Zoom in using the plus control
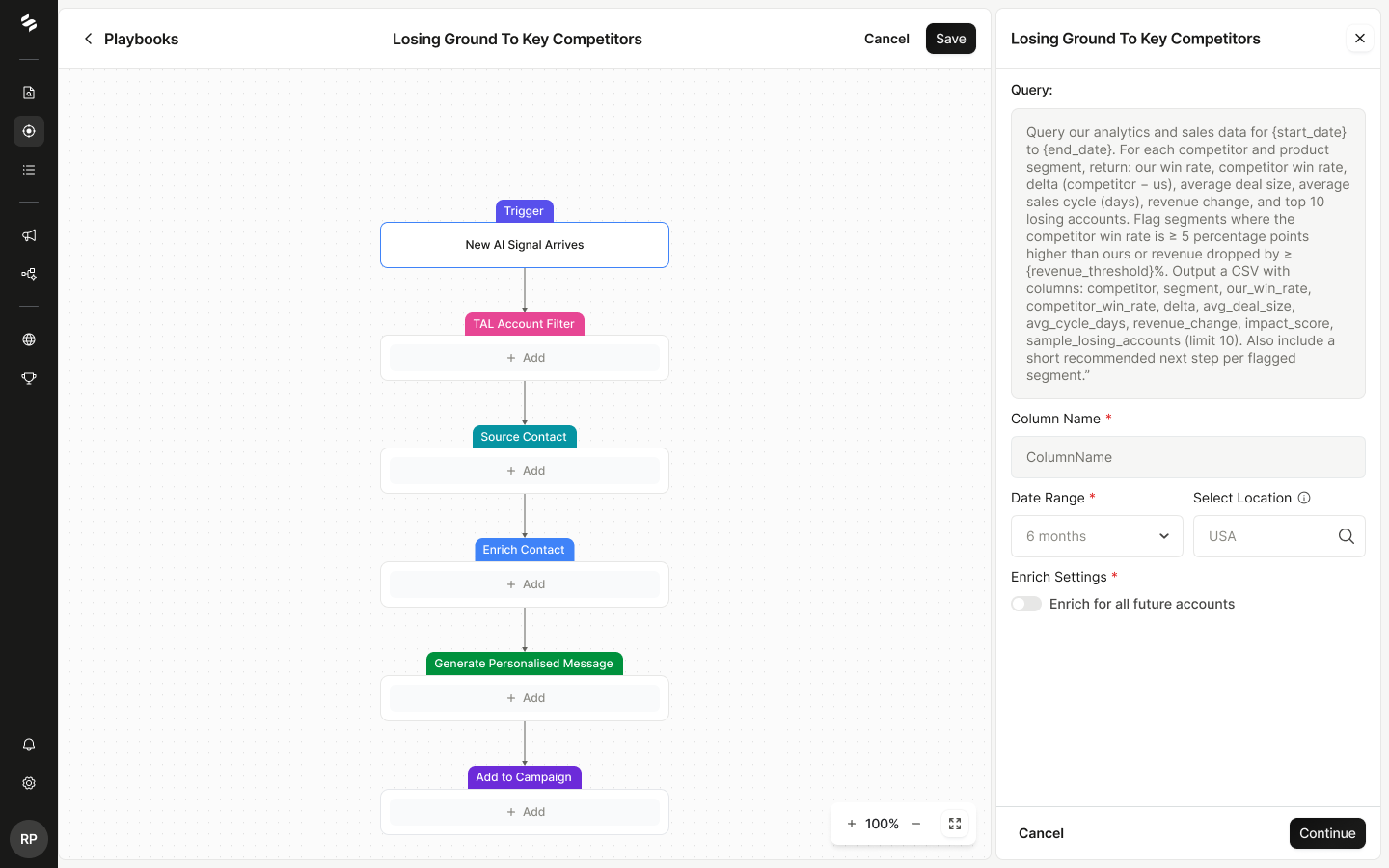The image size is (1389, 868). 851,824
